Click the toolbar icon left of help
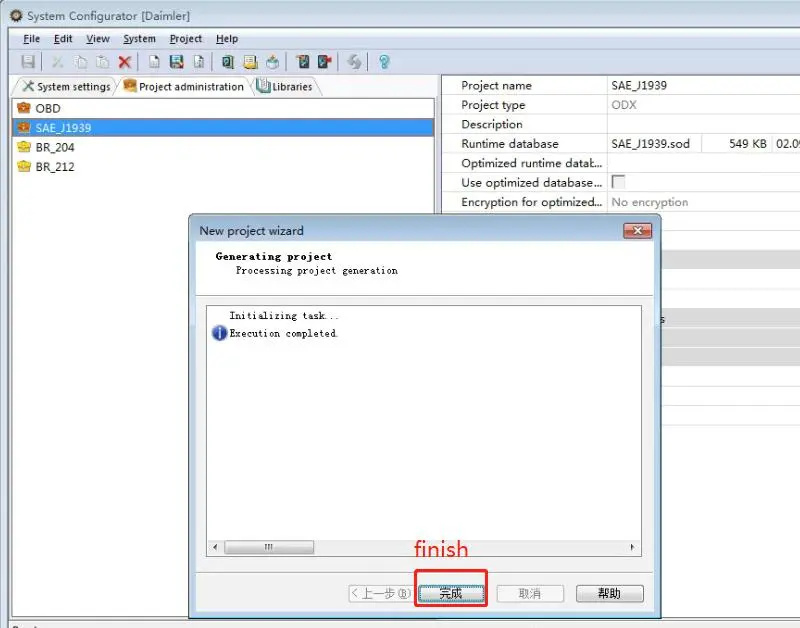Image resolution: width=800 pixels, height=628 pixels. click(354, 62)
